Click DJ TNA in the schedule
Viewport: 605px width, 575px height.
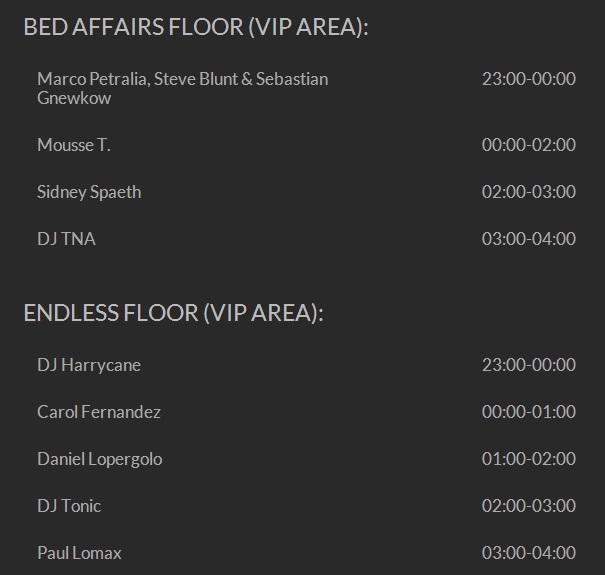(66, 239)
